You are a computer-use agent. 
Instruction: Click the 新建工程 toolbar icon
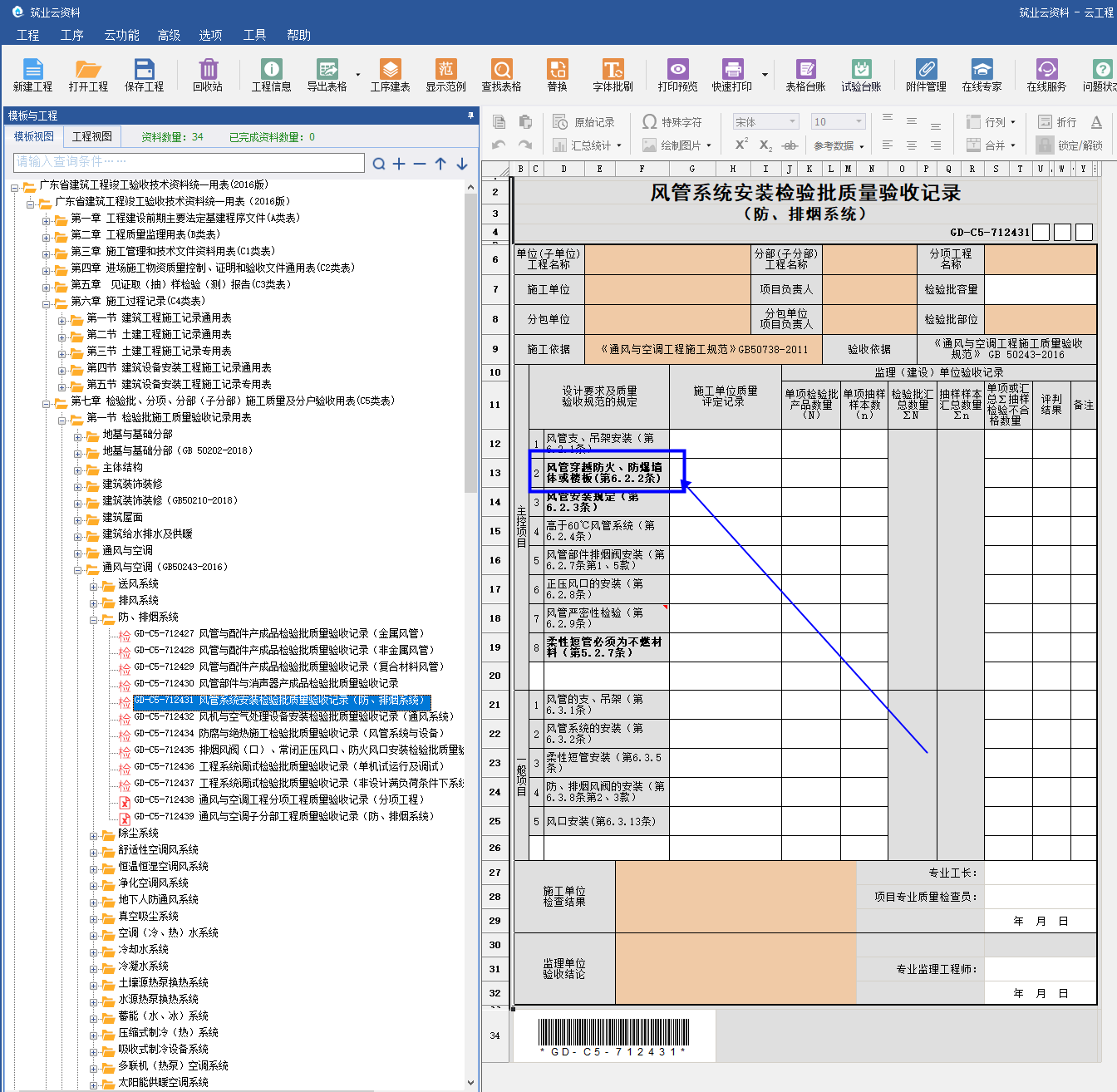click(x=32, y=75)
